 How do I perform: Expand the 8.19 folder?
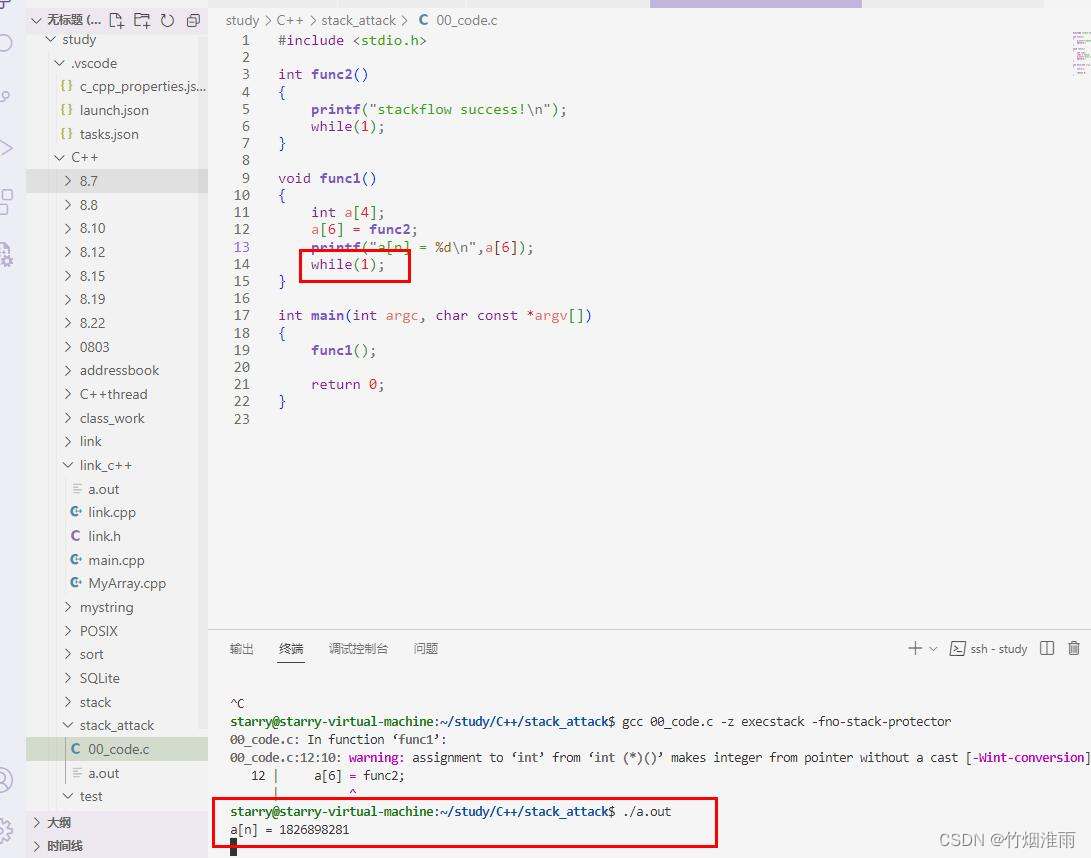pyautogui.click(x=117, y=299)
